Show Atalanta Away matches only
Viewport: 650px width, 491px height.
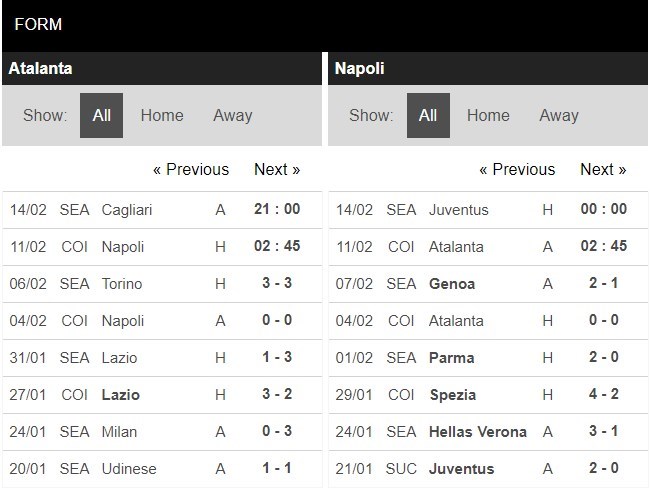pos(232,115)
